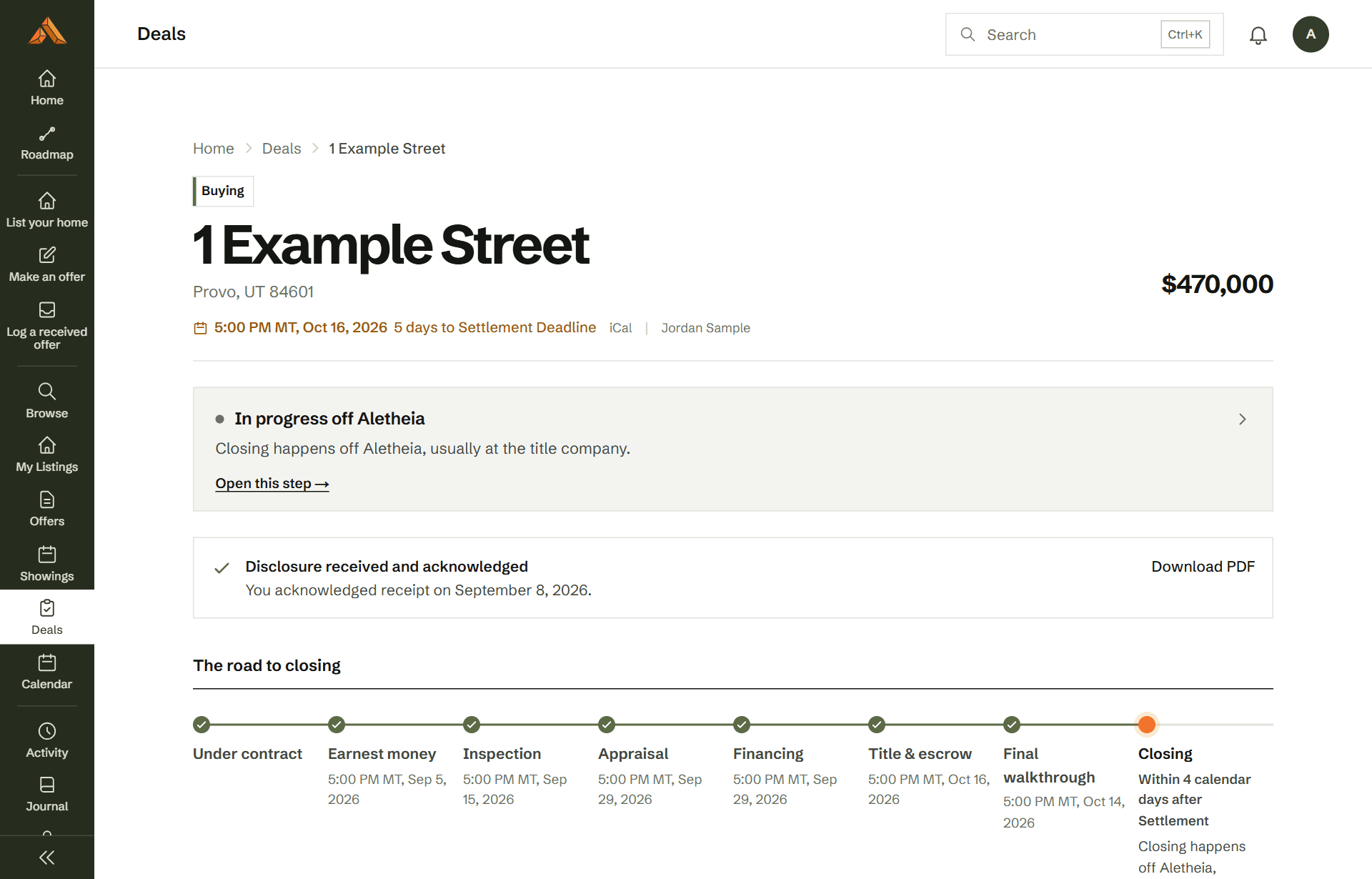
Task: Download the disclosure PDF
Action: pyautogui.click(x=1203, y=567)
